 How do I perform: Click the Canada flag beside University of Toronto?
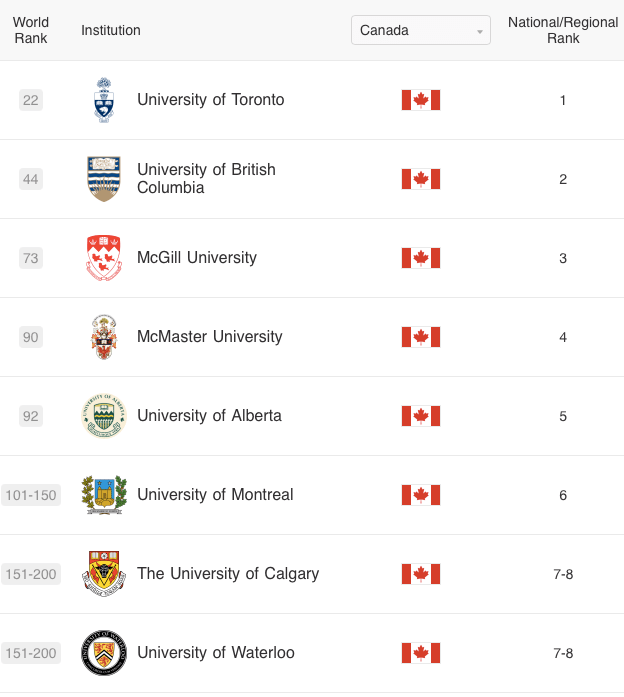coord(421,100)
